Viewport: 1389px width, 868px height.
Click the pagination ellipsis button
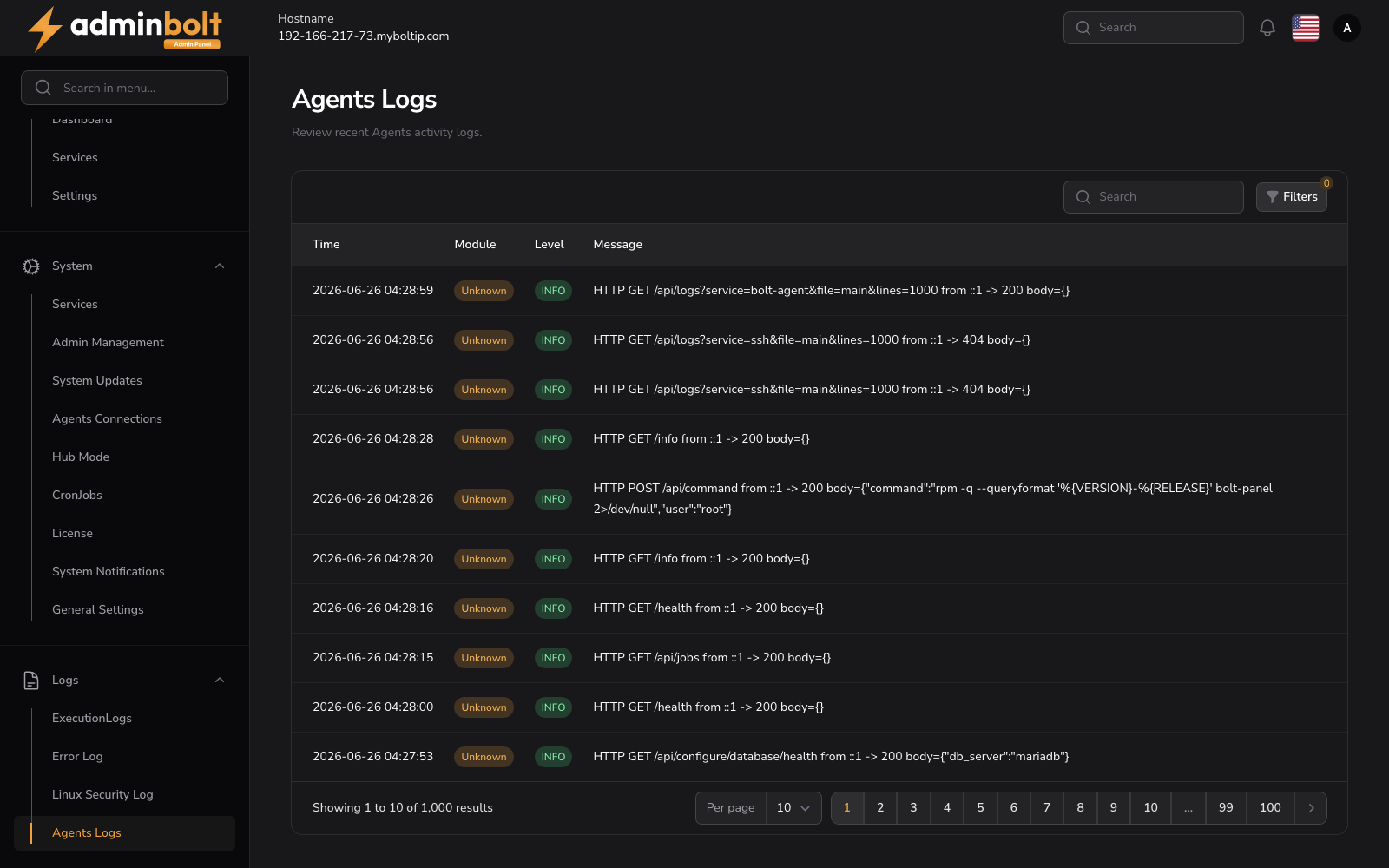pyautogui.click(x=1188, y=808)
